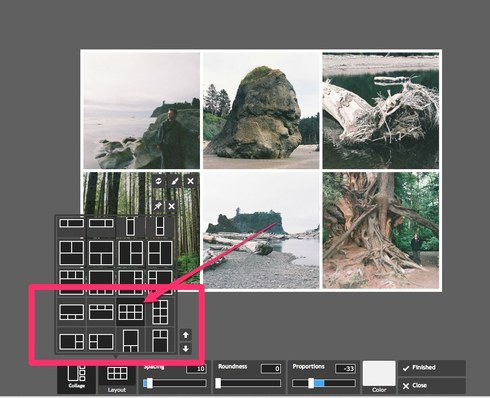Close layout picker with X beside pin
The width and height of the screenshot is (490, 398).
tap(171, 206)
